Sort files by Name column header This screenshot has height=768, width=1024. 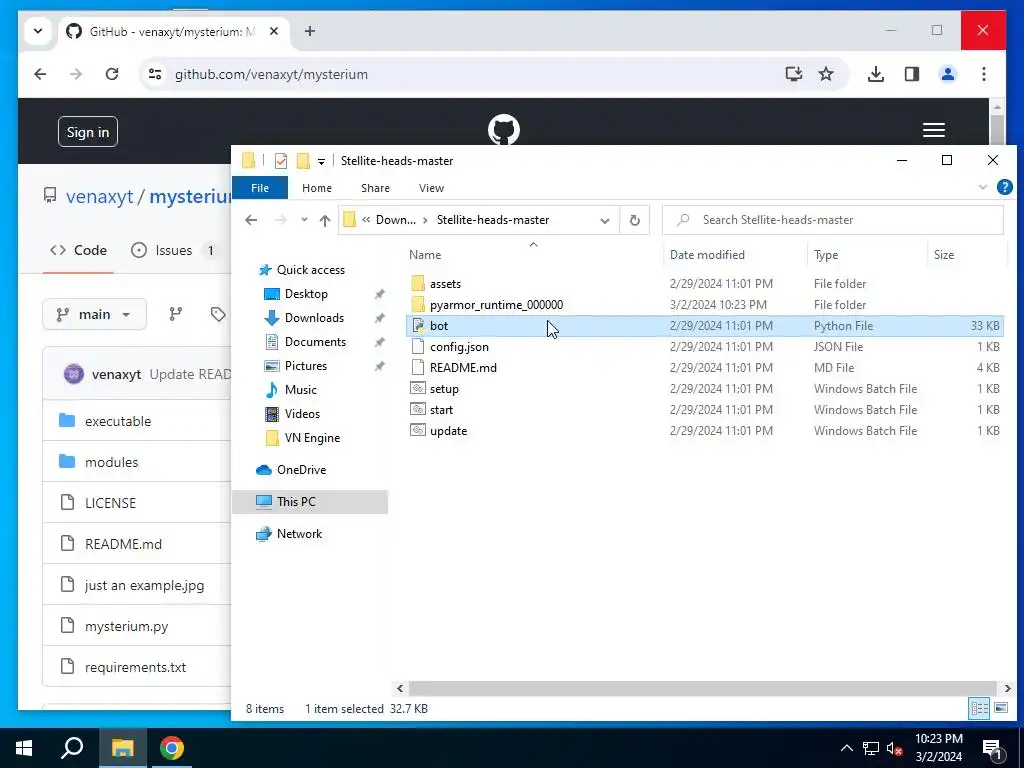[533, 255]
